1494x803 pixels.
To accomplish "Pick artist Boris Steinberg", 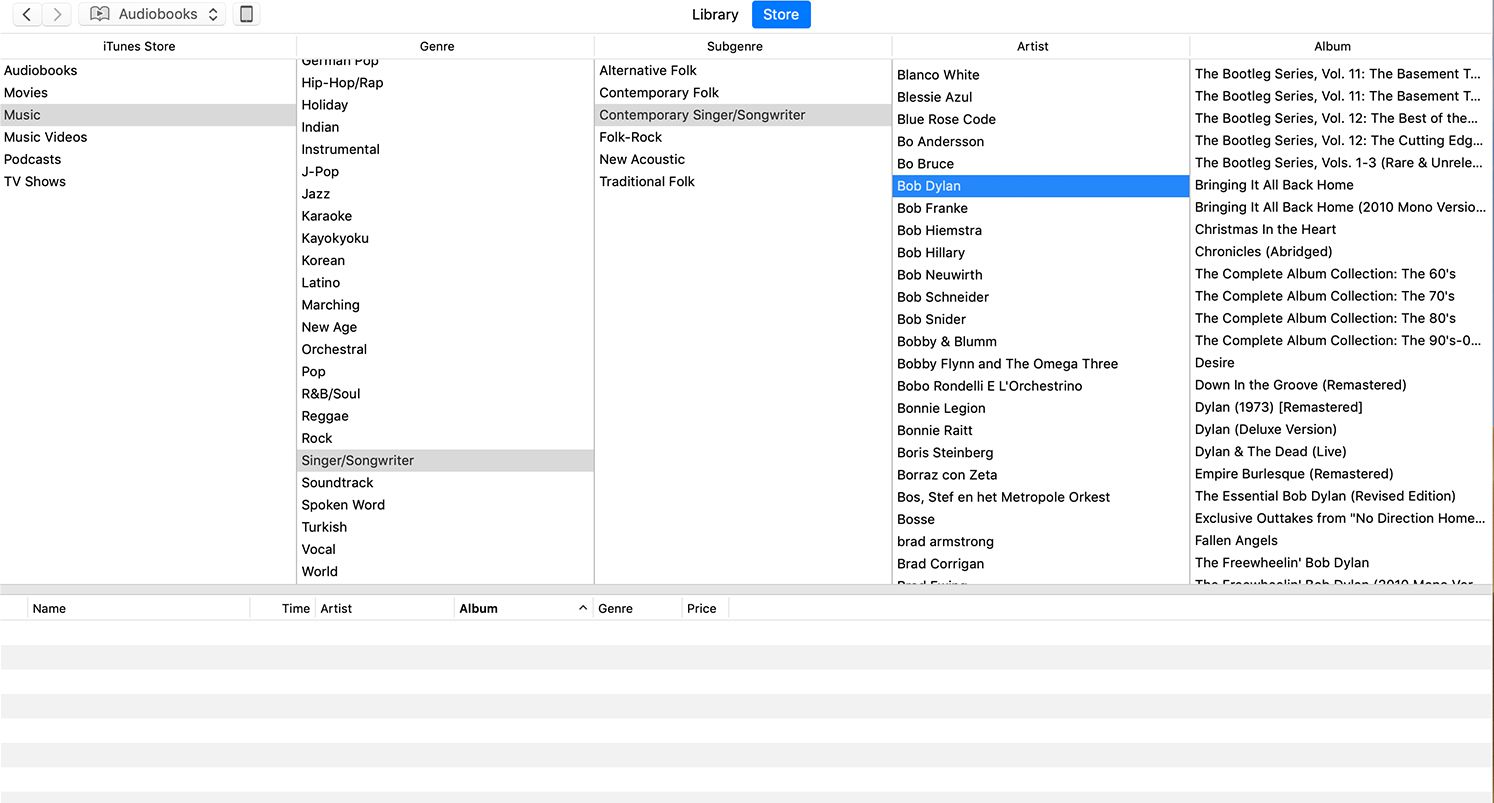I will point(1040,453).
